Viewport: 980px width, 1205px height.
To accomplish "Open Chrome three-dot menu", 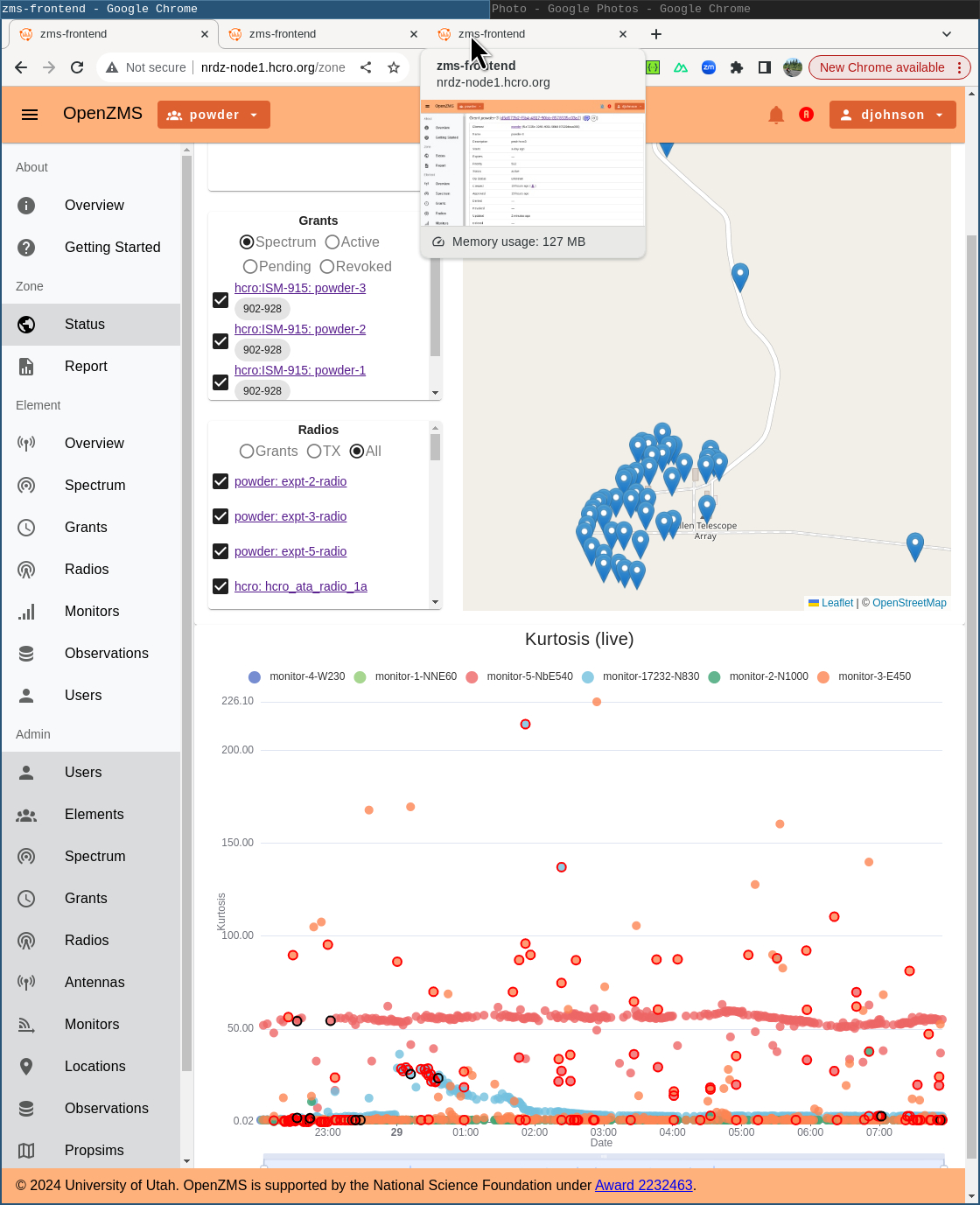I will tap(959, 67).
